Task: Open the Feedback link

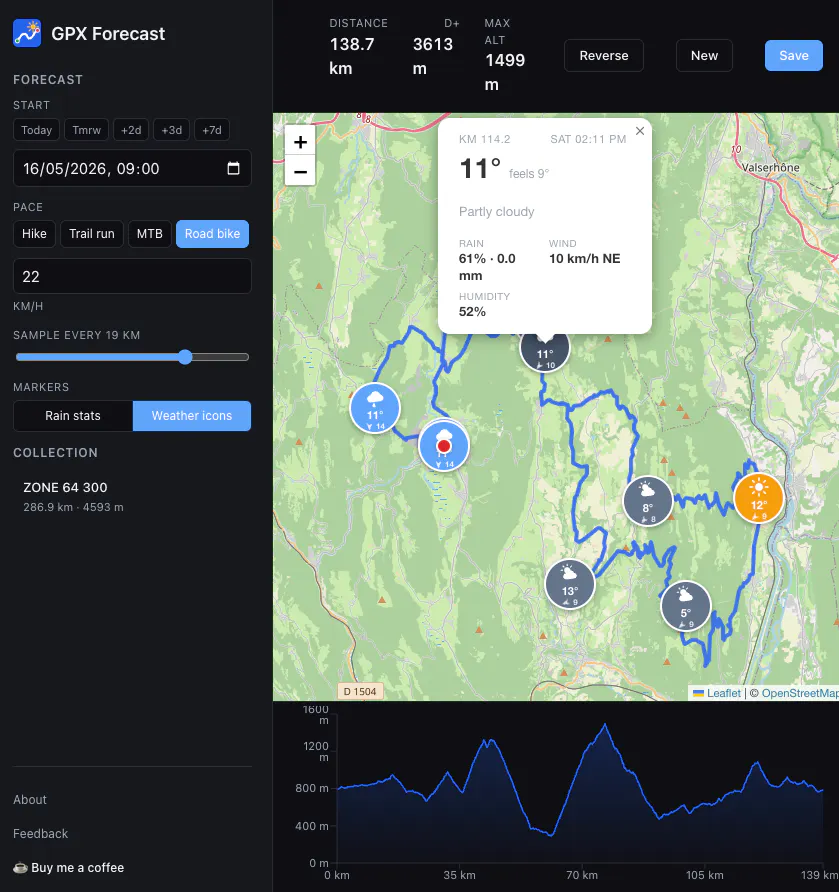Action: click(40, 834)
